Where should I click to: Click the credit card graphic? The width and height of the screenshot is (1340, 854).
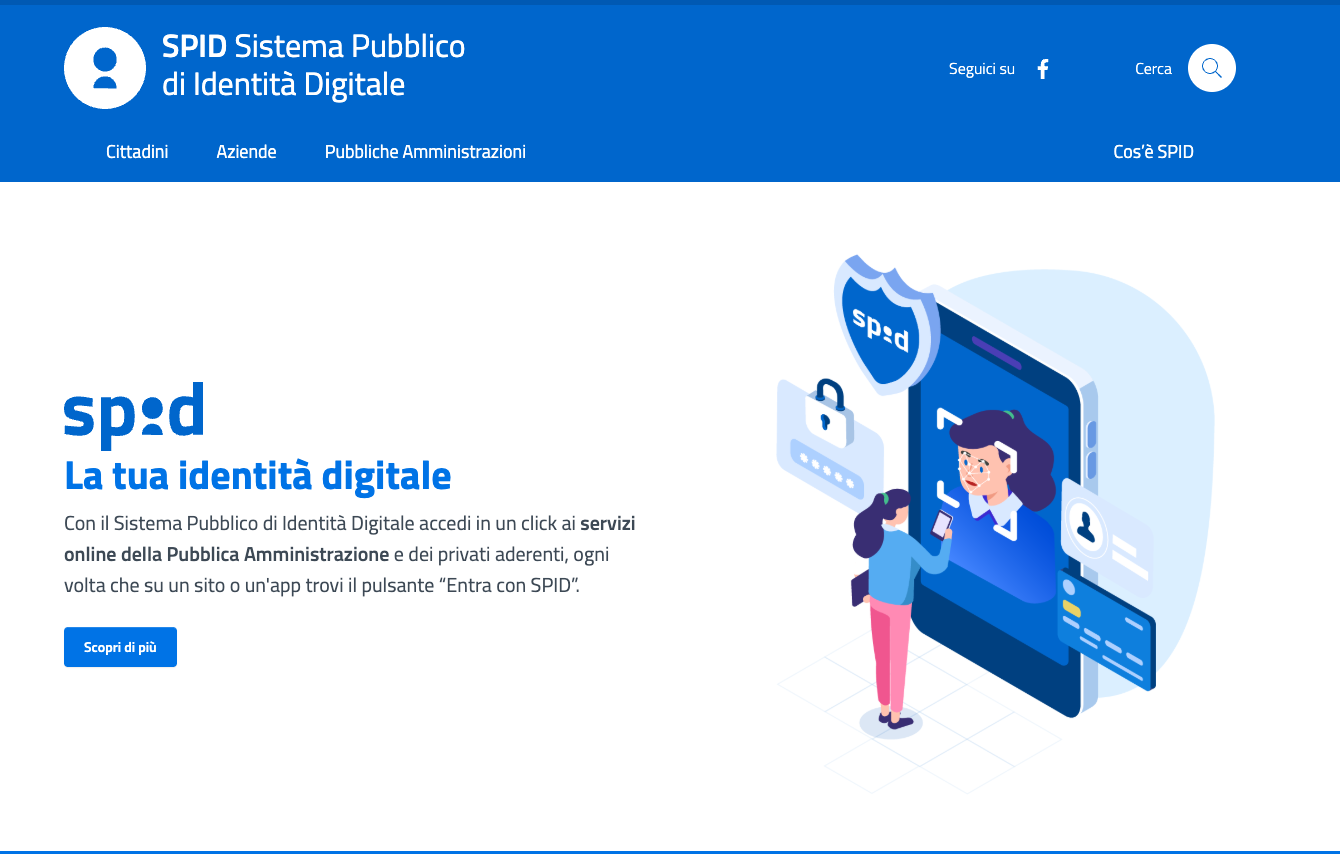click(1105, 630)
